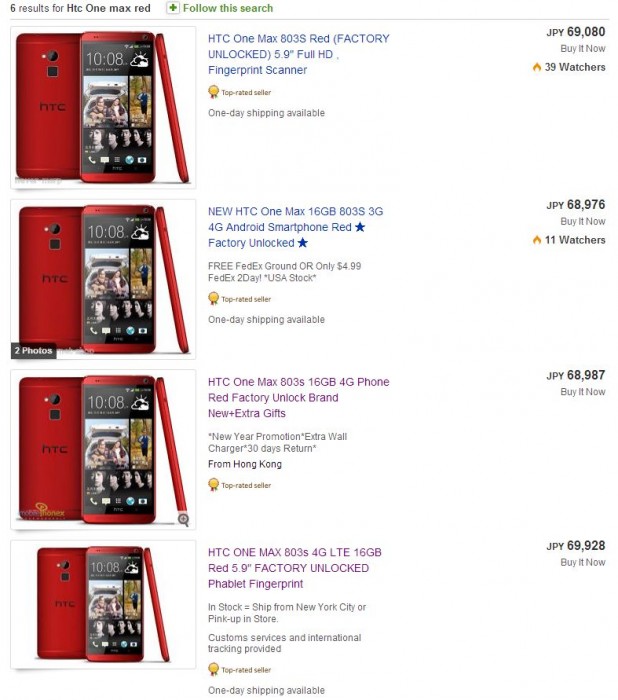The width and height of the screenshot is (618, 700).
Task: Click the Follow this search link
Action: point(228,8)
